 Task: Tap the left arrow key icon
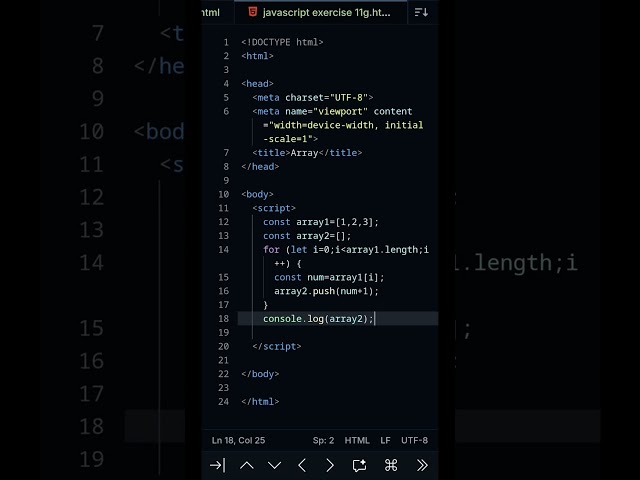point(302,465)
